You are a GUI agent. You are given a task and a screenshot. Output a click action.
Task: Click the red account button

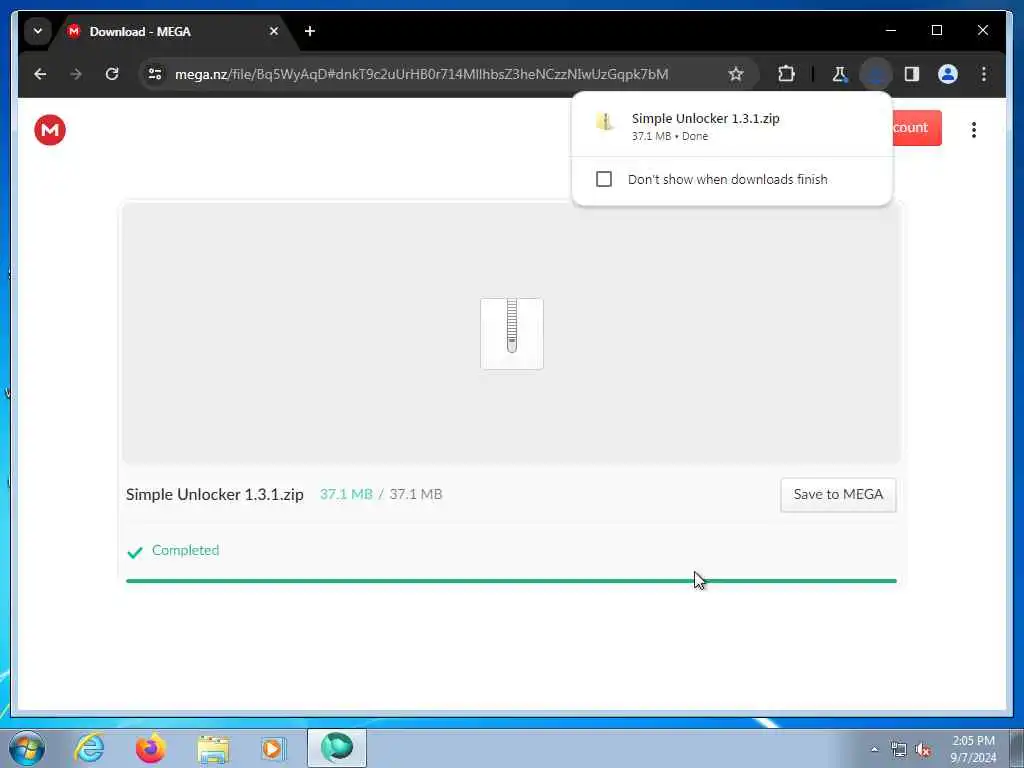coord(917,128)
